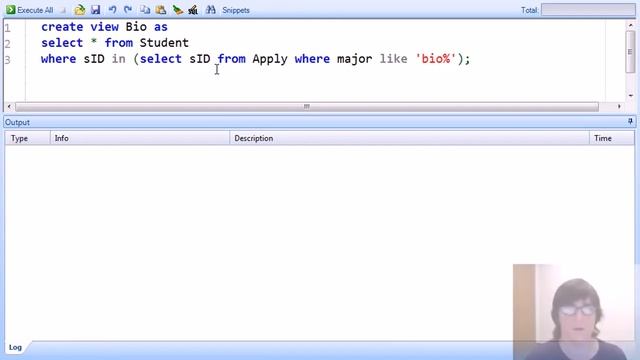Open a file with the folder icon
The image size is (640, 360).
80,10
